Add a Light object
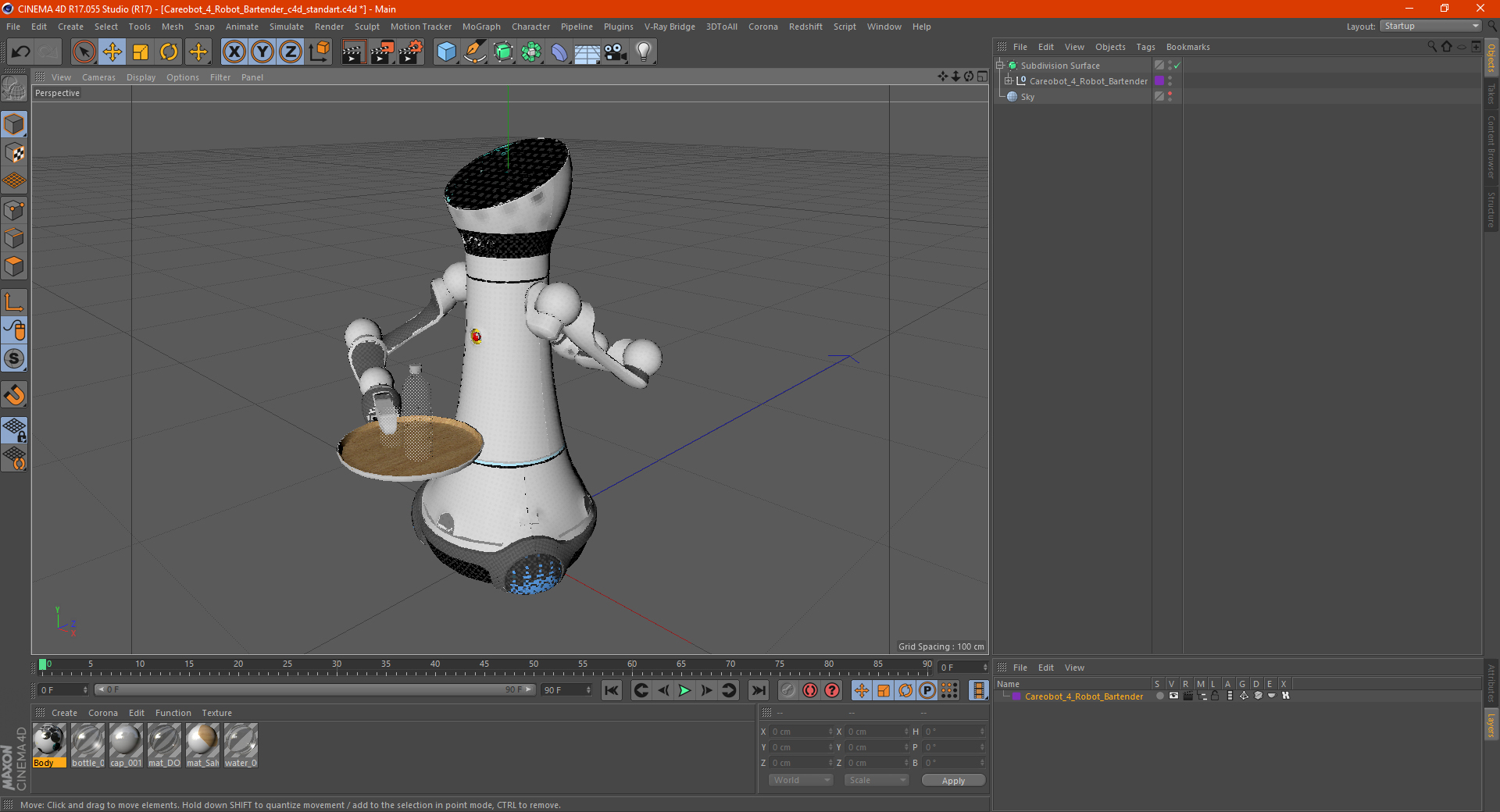The width and height of the screenshot is (1500, 812). pos(644,52)
